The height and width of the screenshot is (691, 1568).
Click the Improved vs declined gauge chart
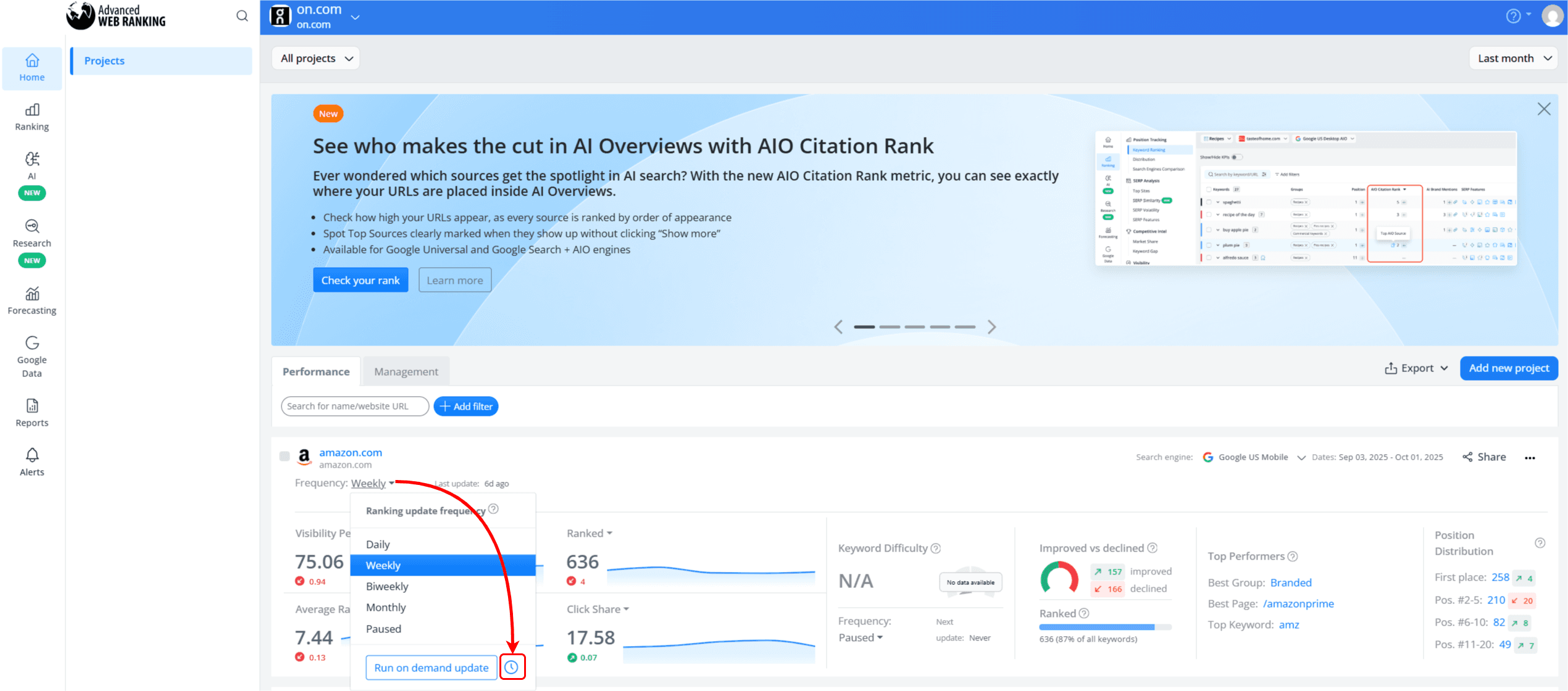[1059, 578]
